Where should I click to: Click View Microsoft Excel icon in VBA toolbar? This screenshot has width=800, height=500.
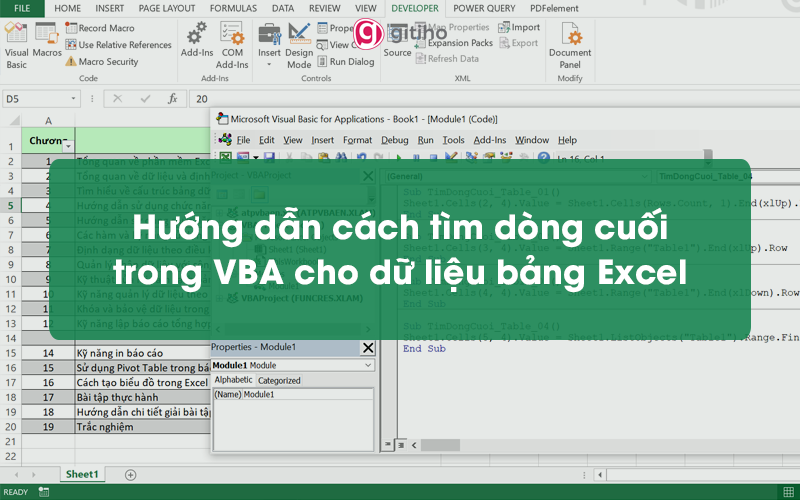[x=225, y=157]
